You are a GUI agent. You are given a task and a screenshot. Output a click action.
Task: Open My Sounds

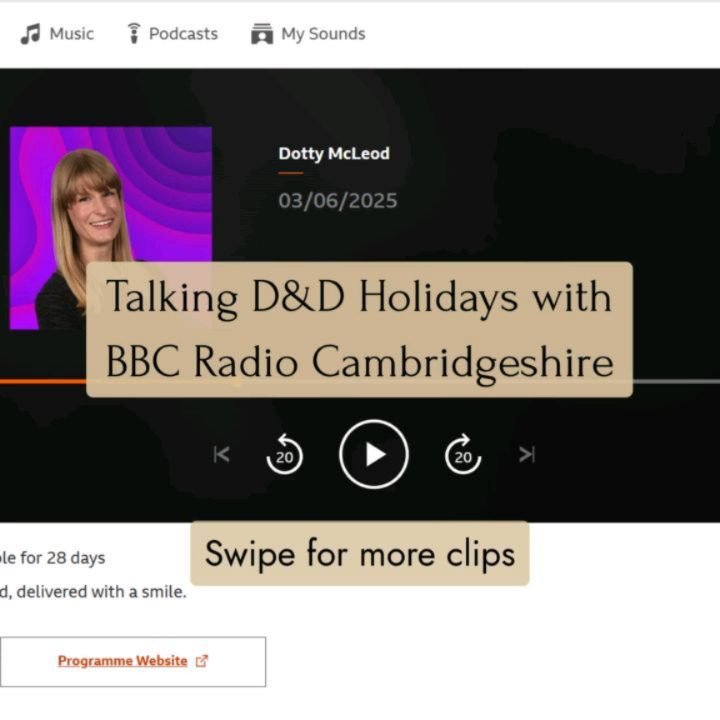pos(308,34)
